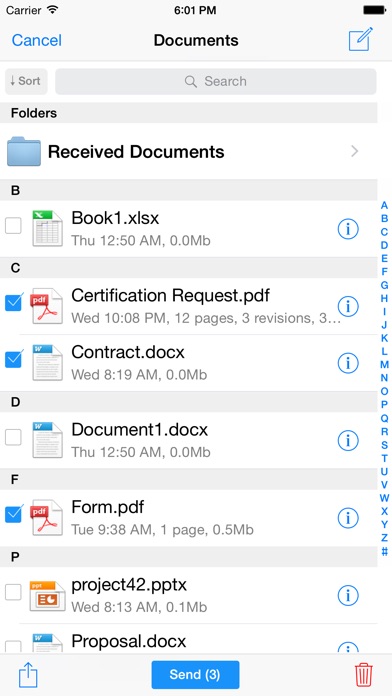Show info for Book1.xlsx

348,229
